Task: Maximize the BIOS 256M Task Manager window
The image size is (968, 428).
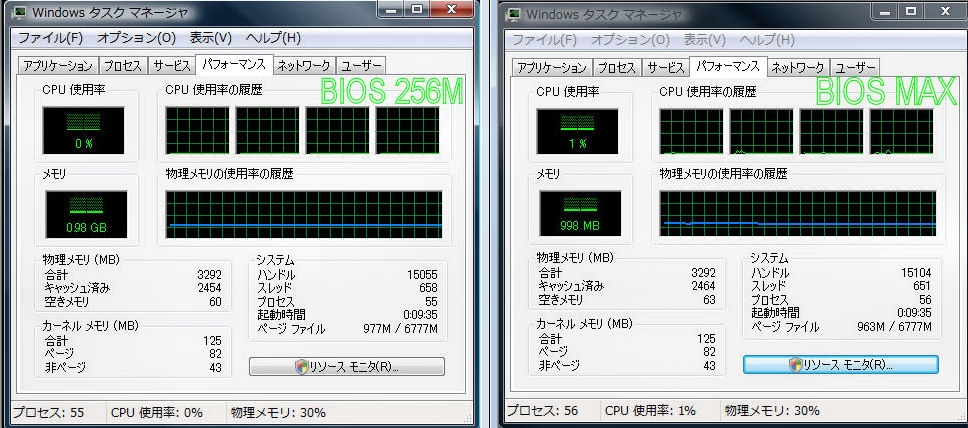Action: pos(417,9)
